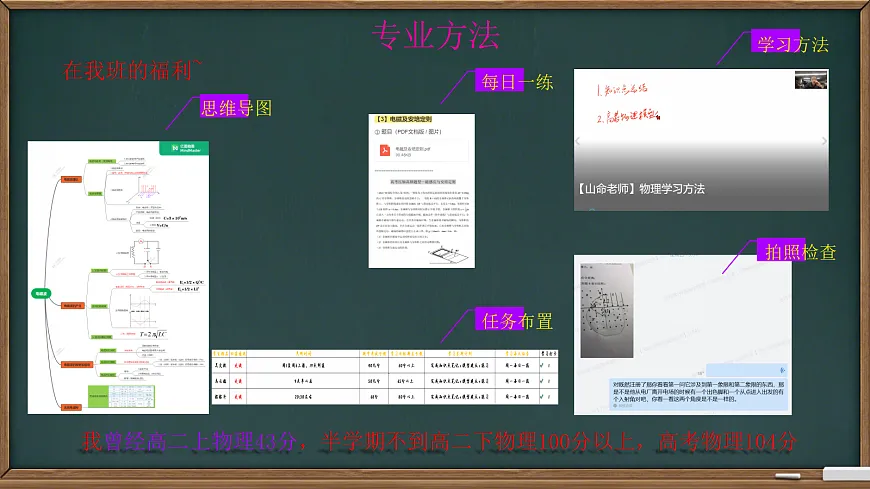Click the yellow header row of the task table
This screenshot has width=870, height=489.
click(x=385, y=354)
